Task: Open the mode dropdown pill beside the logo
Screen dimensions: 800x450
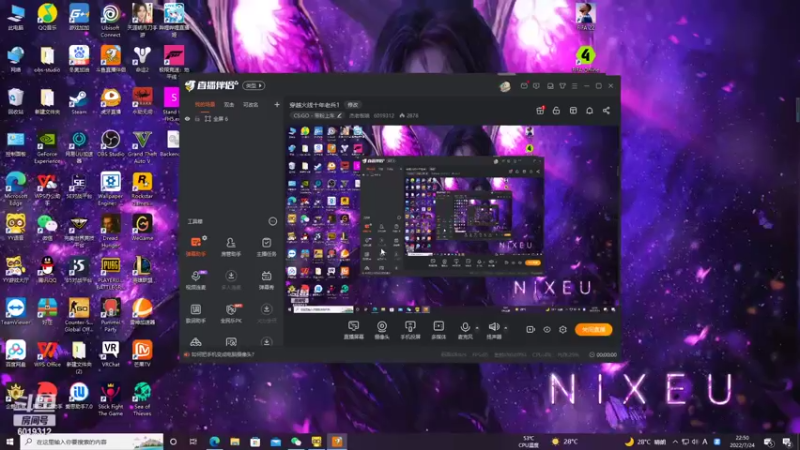Action: click(x=254, y=86)
